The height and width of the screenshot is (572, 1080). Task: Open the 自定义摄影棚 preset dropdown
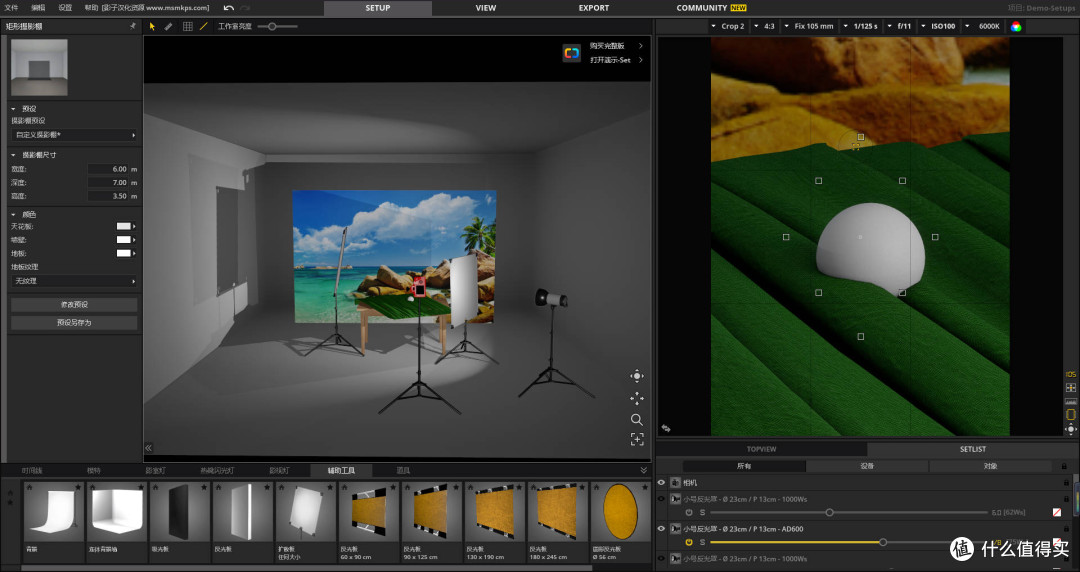tap(74, 135)
